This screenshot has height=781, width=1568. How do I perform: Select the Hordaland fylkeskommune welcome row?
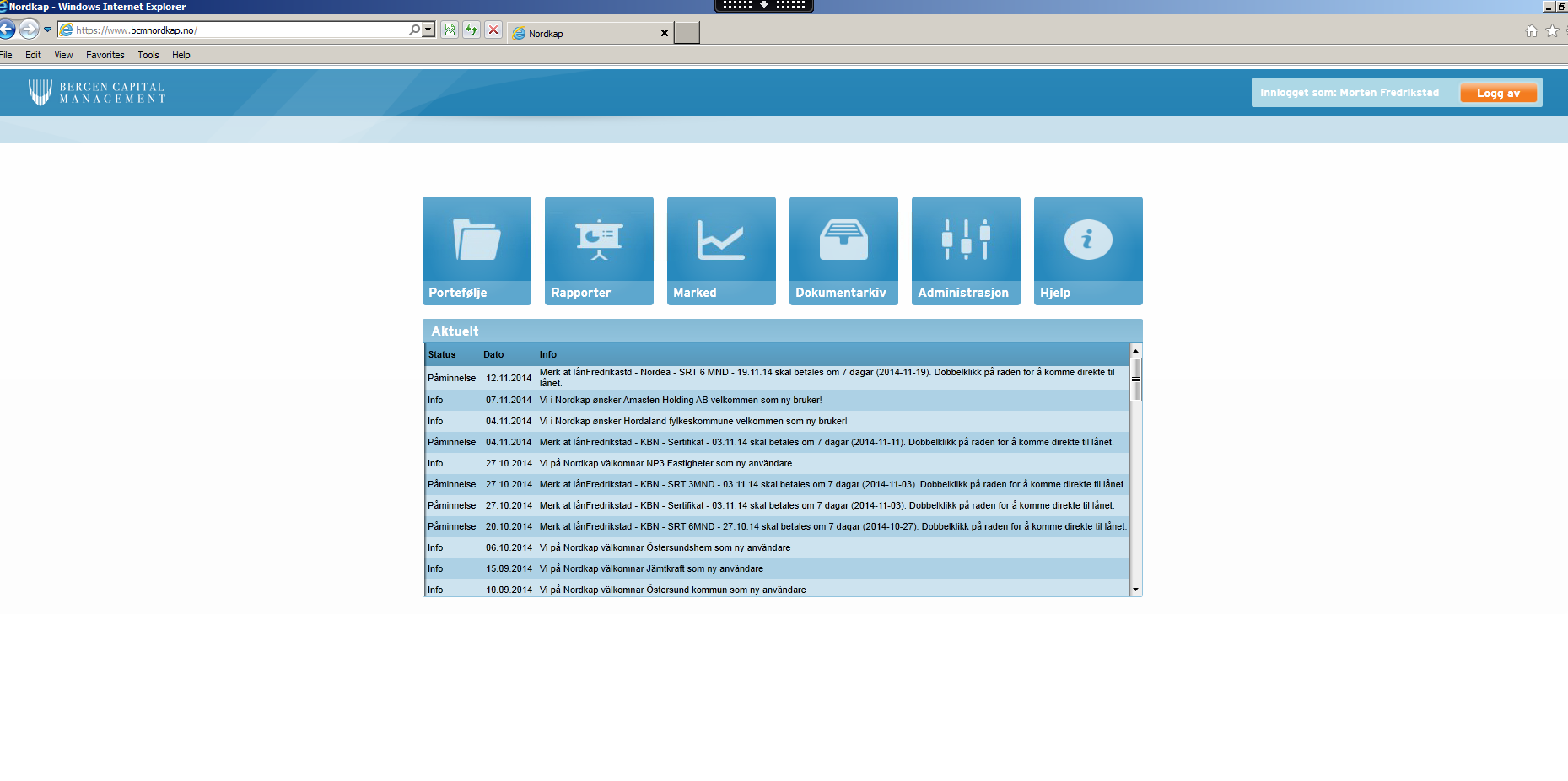pyautogui.click(x=777, y=421)
